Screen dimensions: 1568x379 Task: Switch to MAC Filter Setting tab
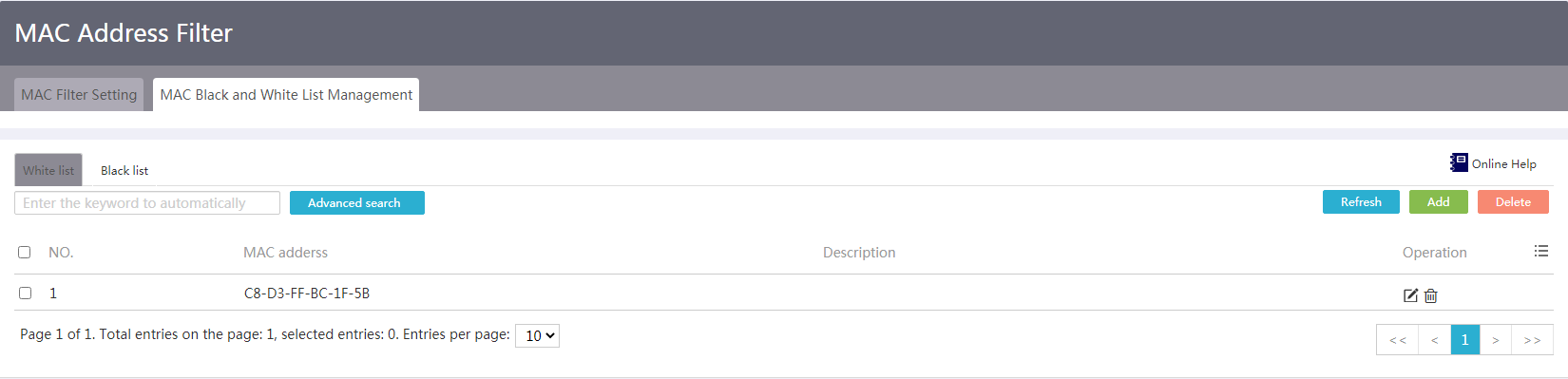point(79,95)
